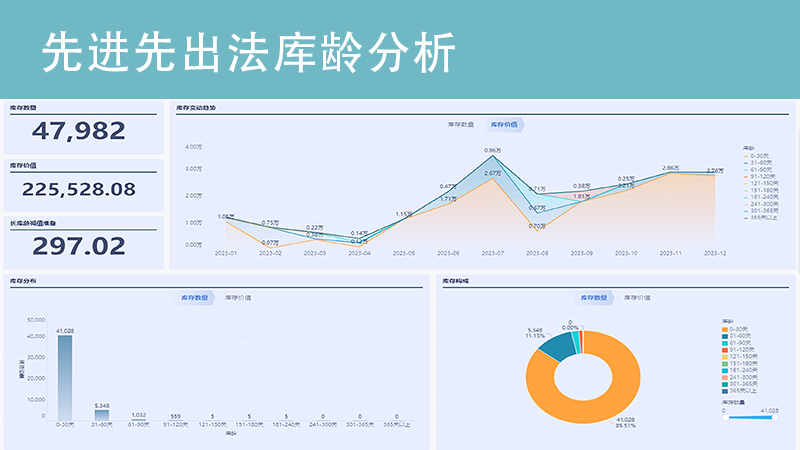The height and width of the screenshot is (450, 800).
Task: Click the 47,982 库存数量 value
Action: click(x=79, y=131)
